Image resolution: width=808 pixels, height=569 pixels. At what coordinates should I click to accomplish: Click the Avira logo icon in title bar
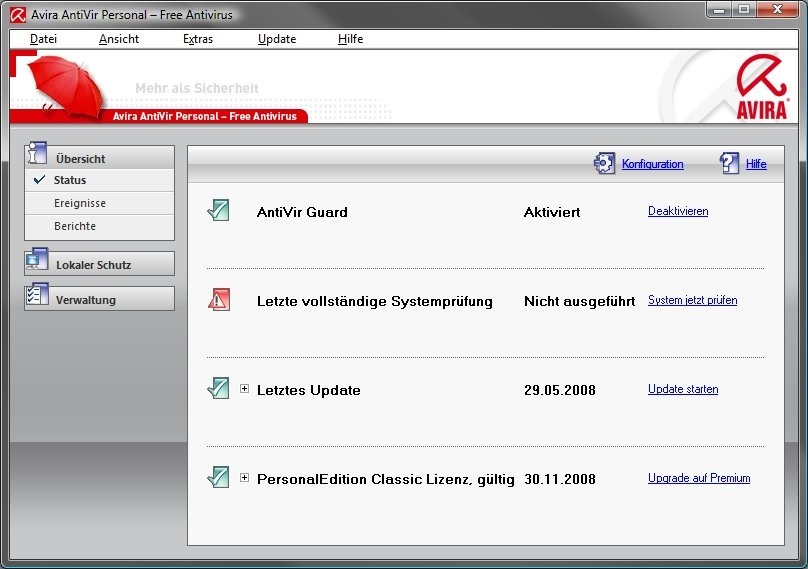17,15
